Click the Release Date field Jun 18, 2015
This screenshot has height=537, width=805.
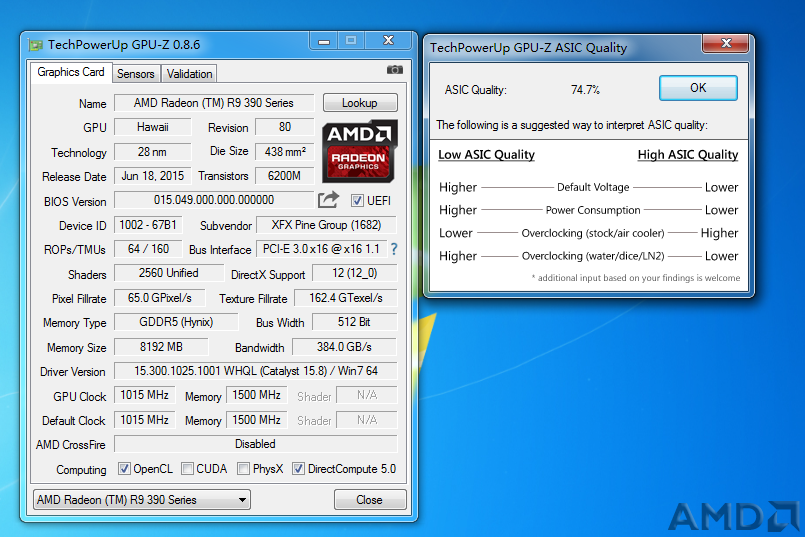(x=152, y=176)
